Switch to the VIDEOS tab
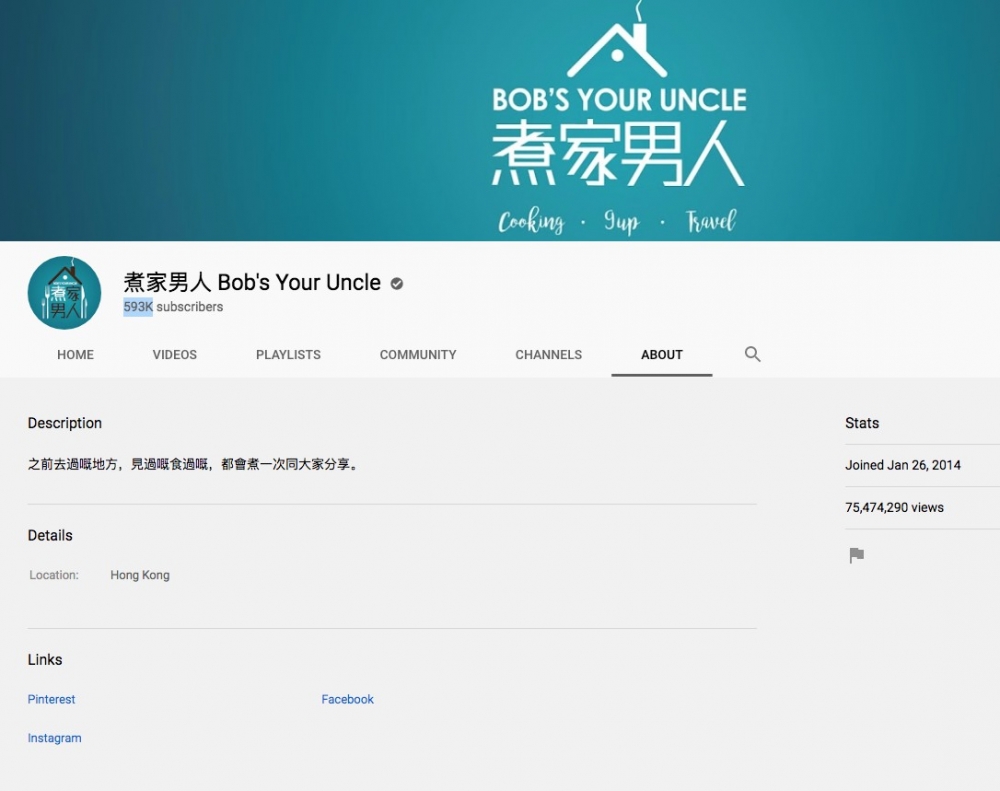Viewport: 1000px width, 791px height. [174, 355]
